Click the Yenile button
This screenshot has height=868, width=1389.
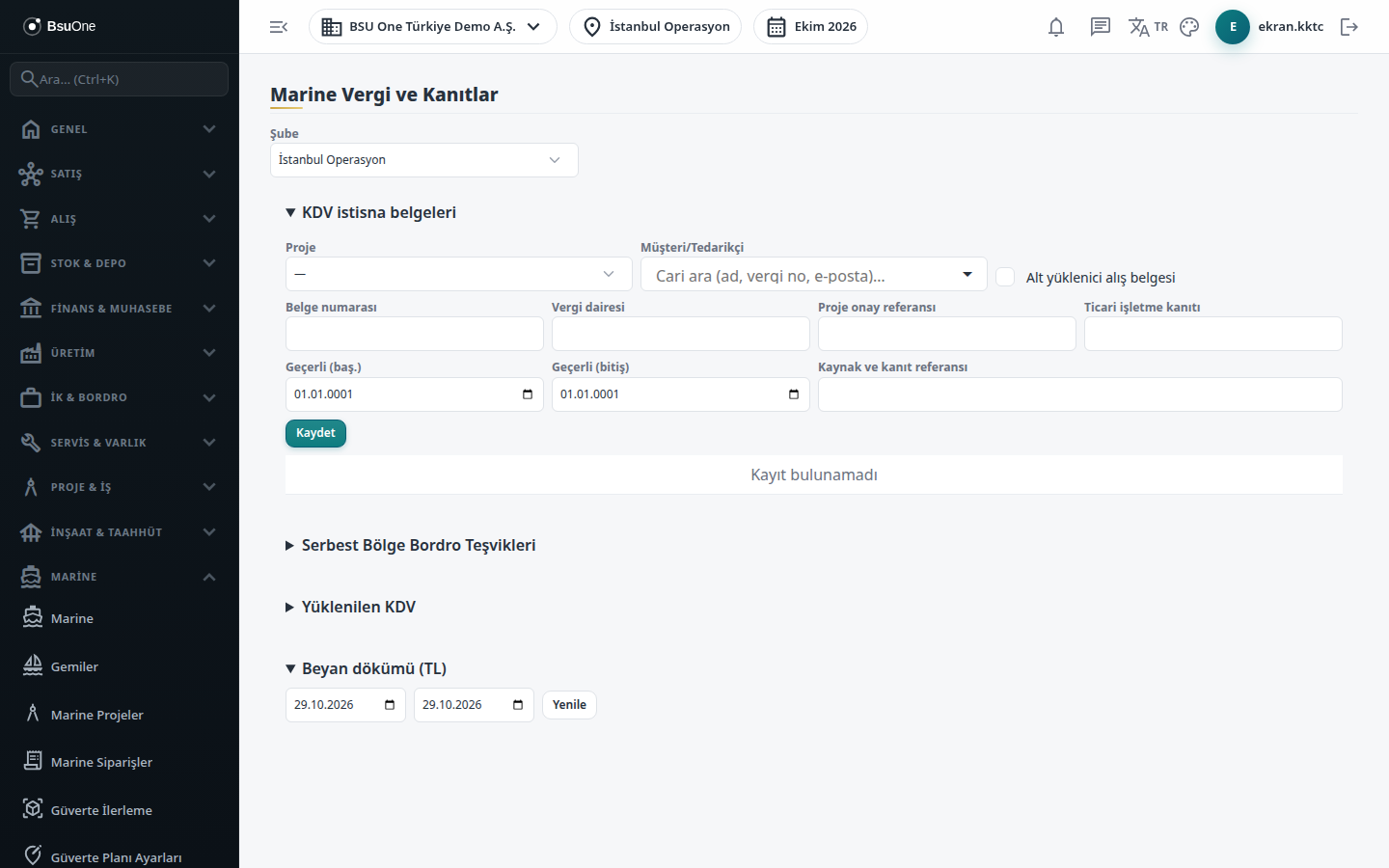tap(569, 705)
